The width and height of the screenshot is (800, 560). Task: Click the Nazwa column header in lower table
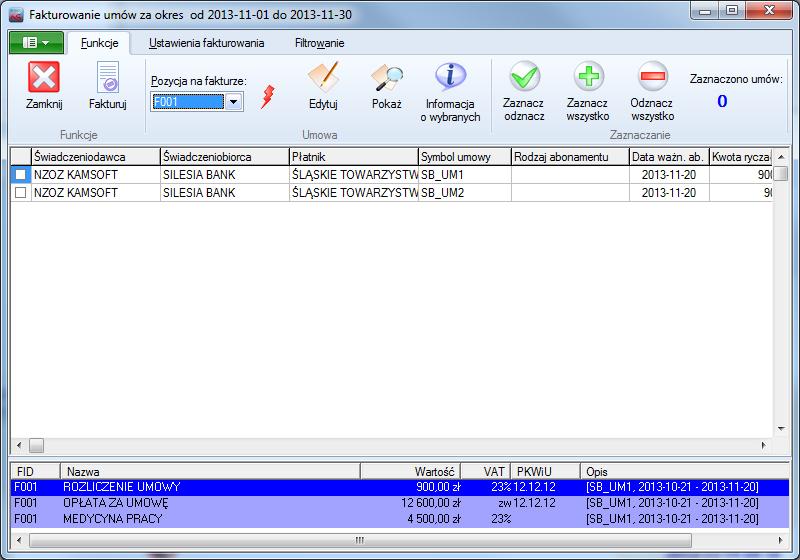point(210,471)
